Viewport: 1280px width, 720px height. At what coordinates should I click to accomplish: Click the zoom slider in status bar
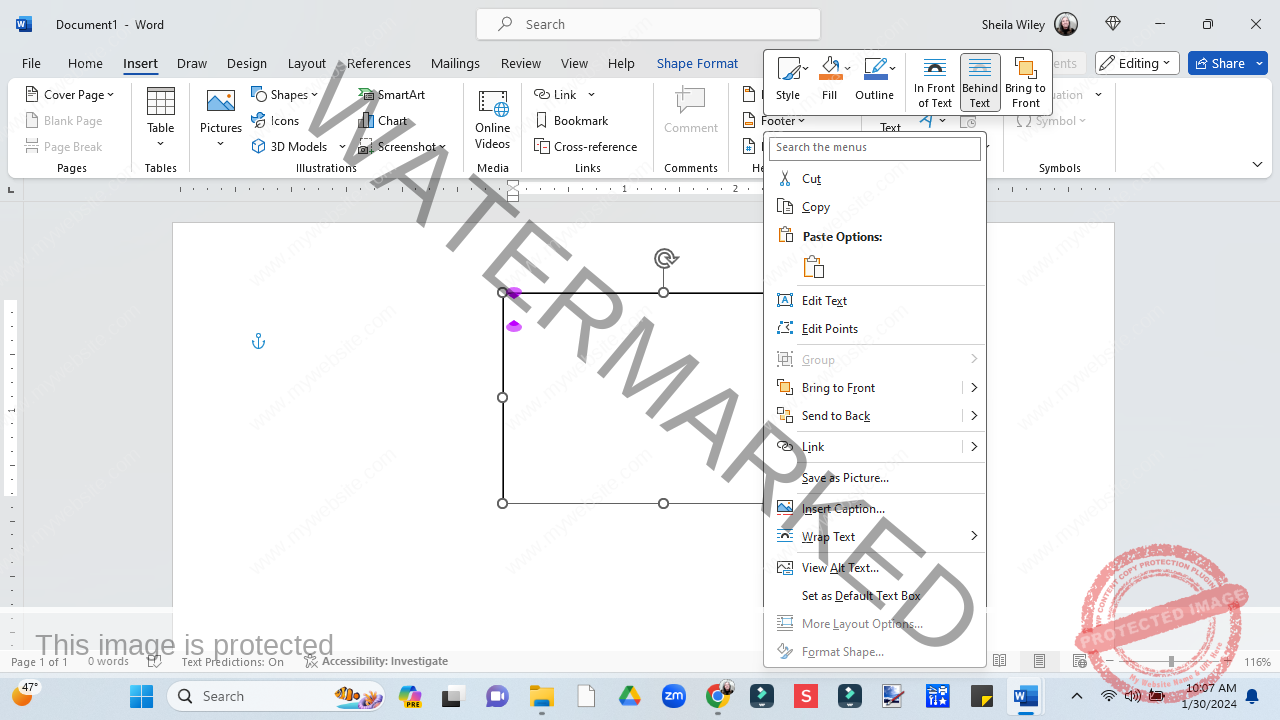click(x=1171, y=662)
